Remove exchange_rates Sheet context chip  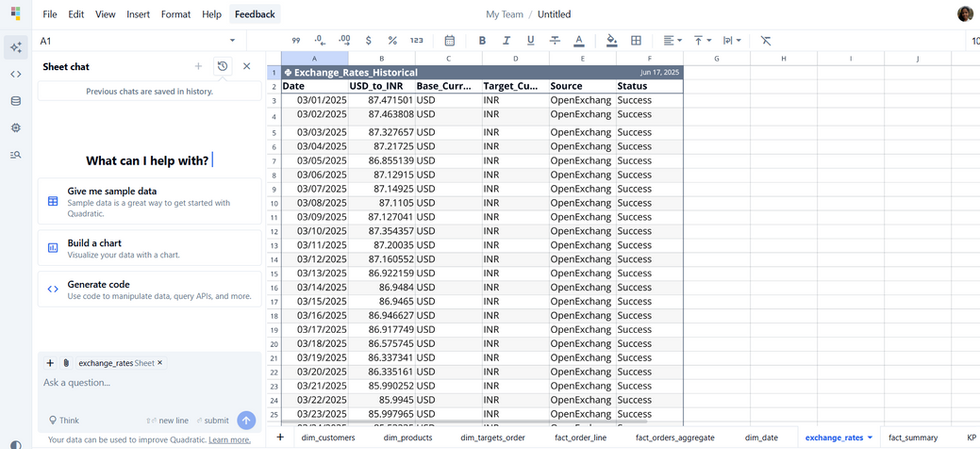point(159,363)
